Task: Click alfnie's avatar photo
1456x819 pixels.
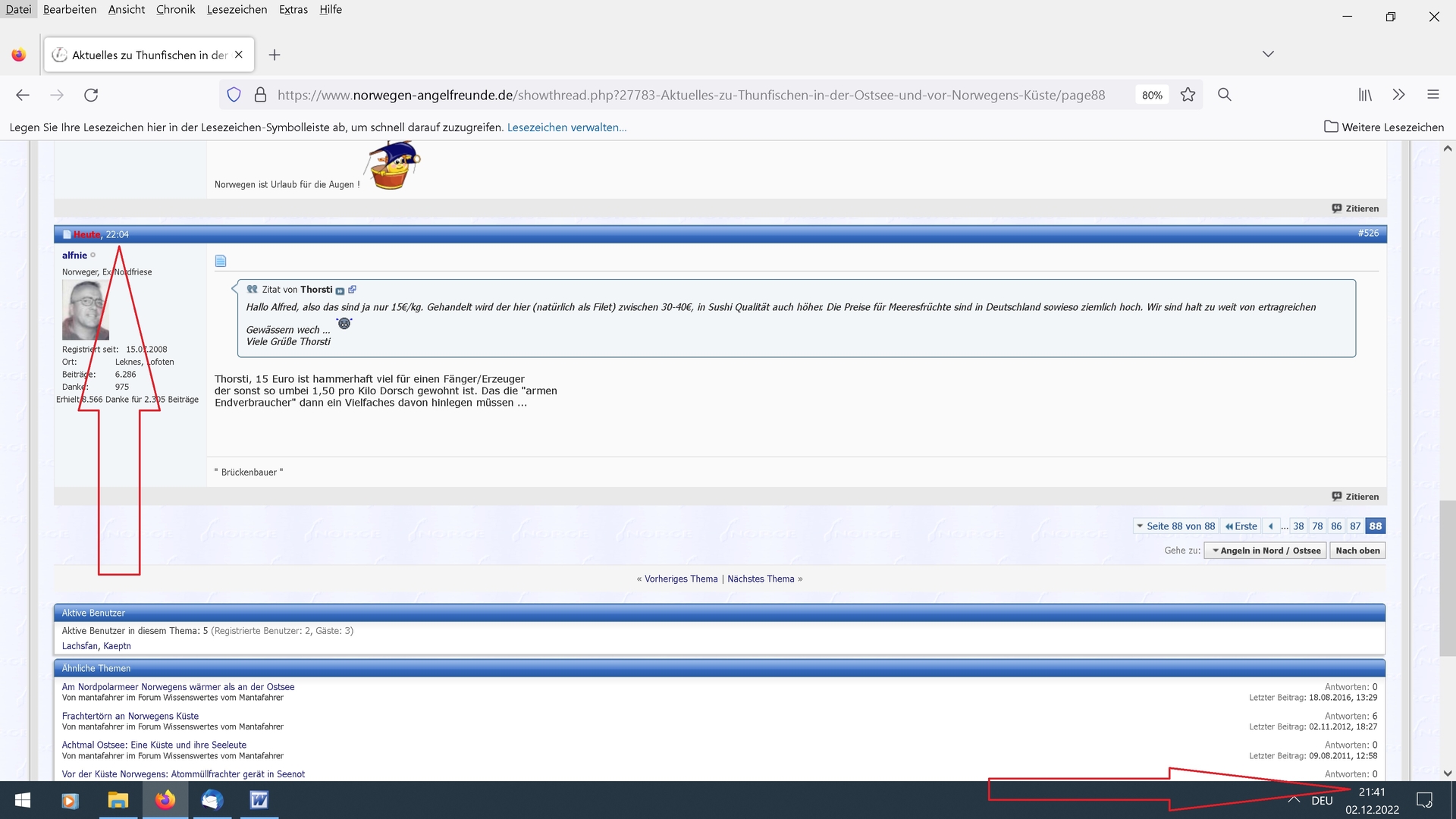Action: [85, 309]
